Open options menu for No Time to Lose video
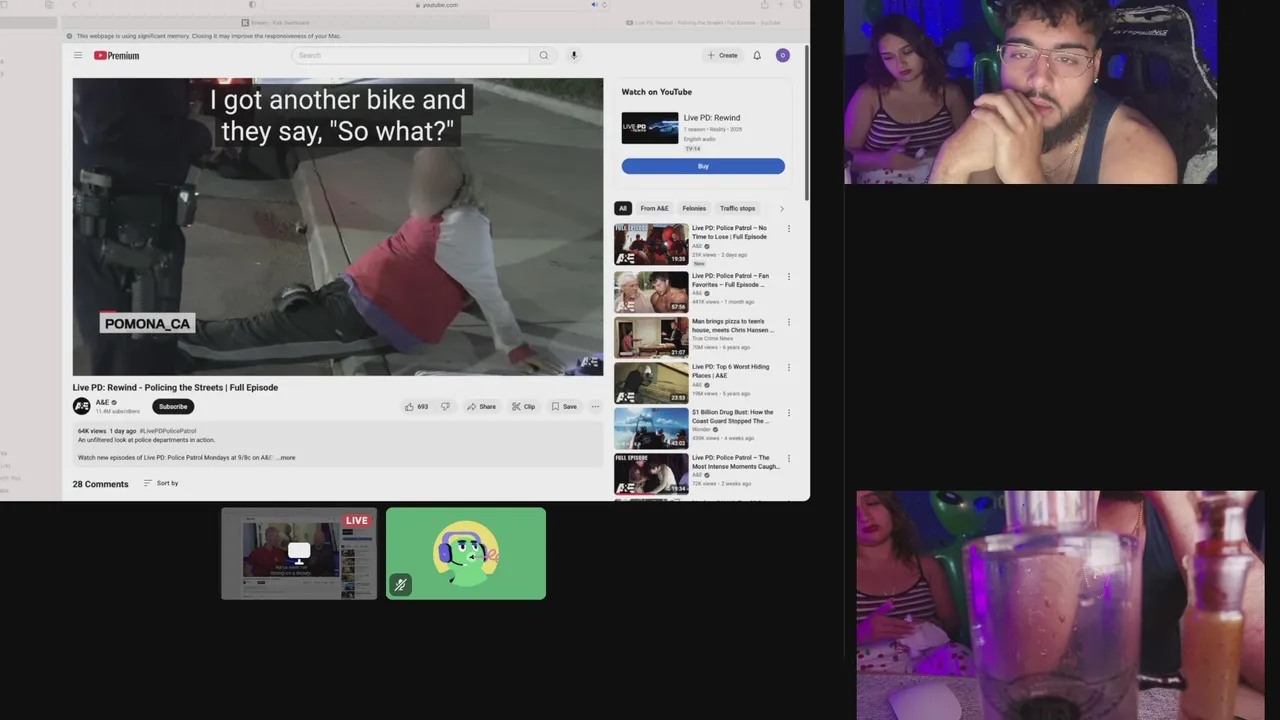The height and width of the screenshot is (720, 1280). pos(789,229)
